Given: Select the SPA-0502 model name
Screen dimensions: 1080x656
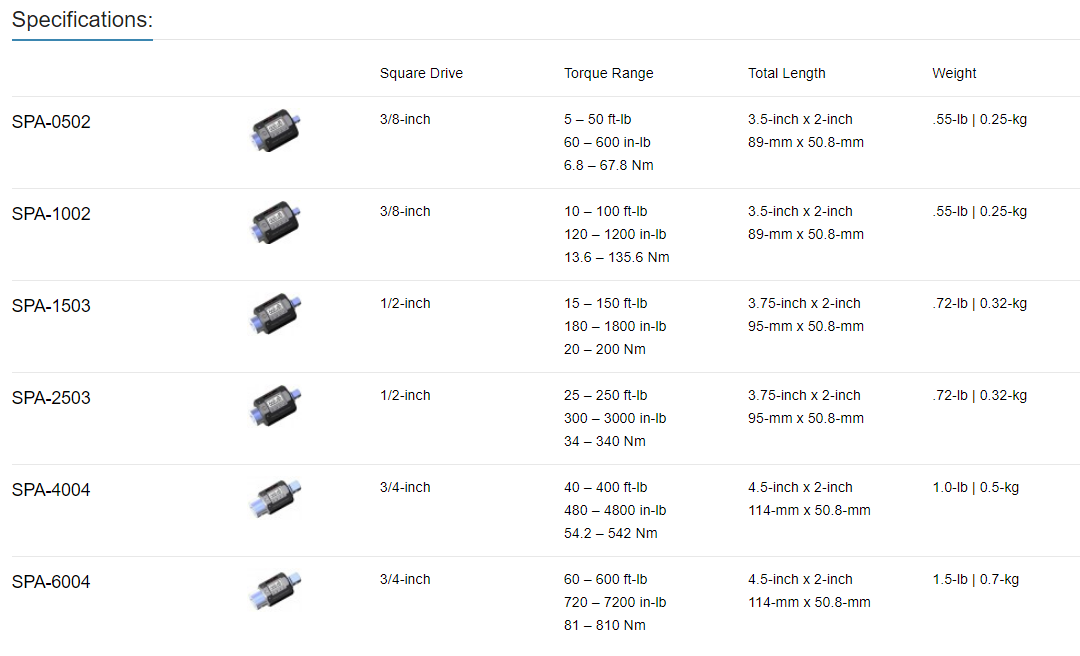Looking at the screenshot, I should click(51, 122).
